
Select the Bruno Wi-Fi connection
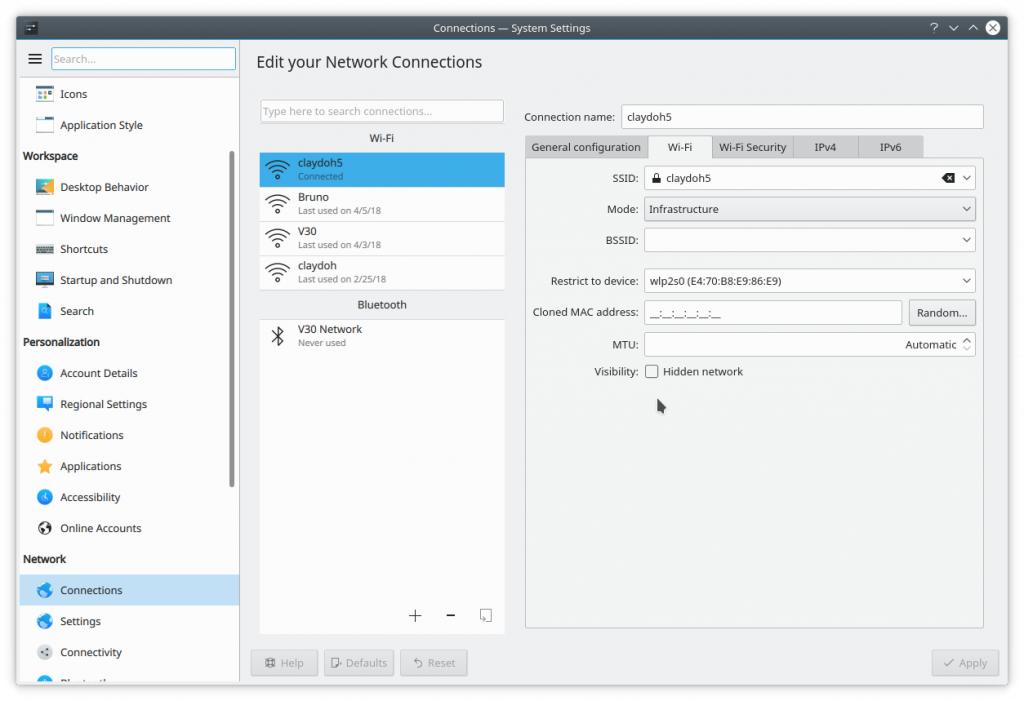[x=381, y=204]
